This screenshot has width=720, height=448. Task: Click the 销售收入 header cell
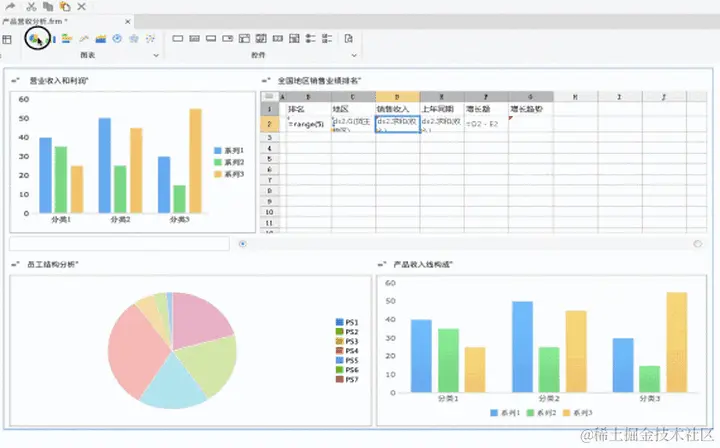point(397,109)
